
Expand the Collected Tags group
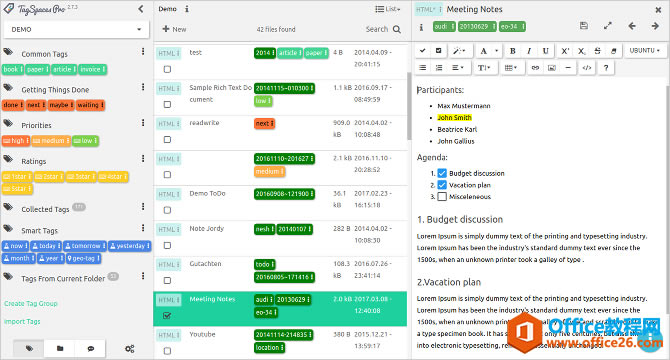pos(45,209)
